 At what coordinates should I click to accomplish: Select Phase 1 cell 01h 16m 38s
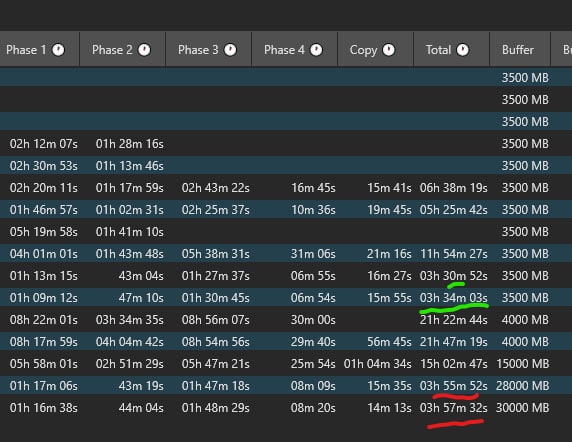coord(44,408)
